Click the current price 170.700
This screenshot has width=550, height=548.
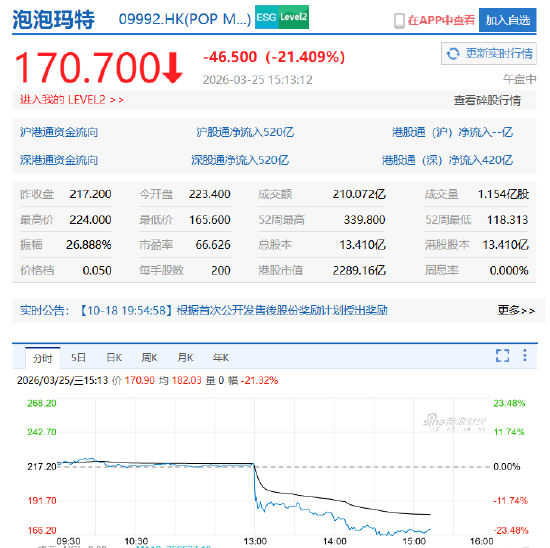click(87, 67)
